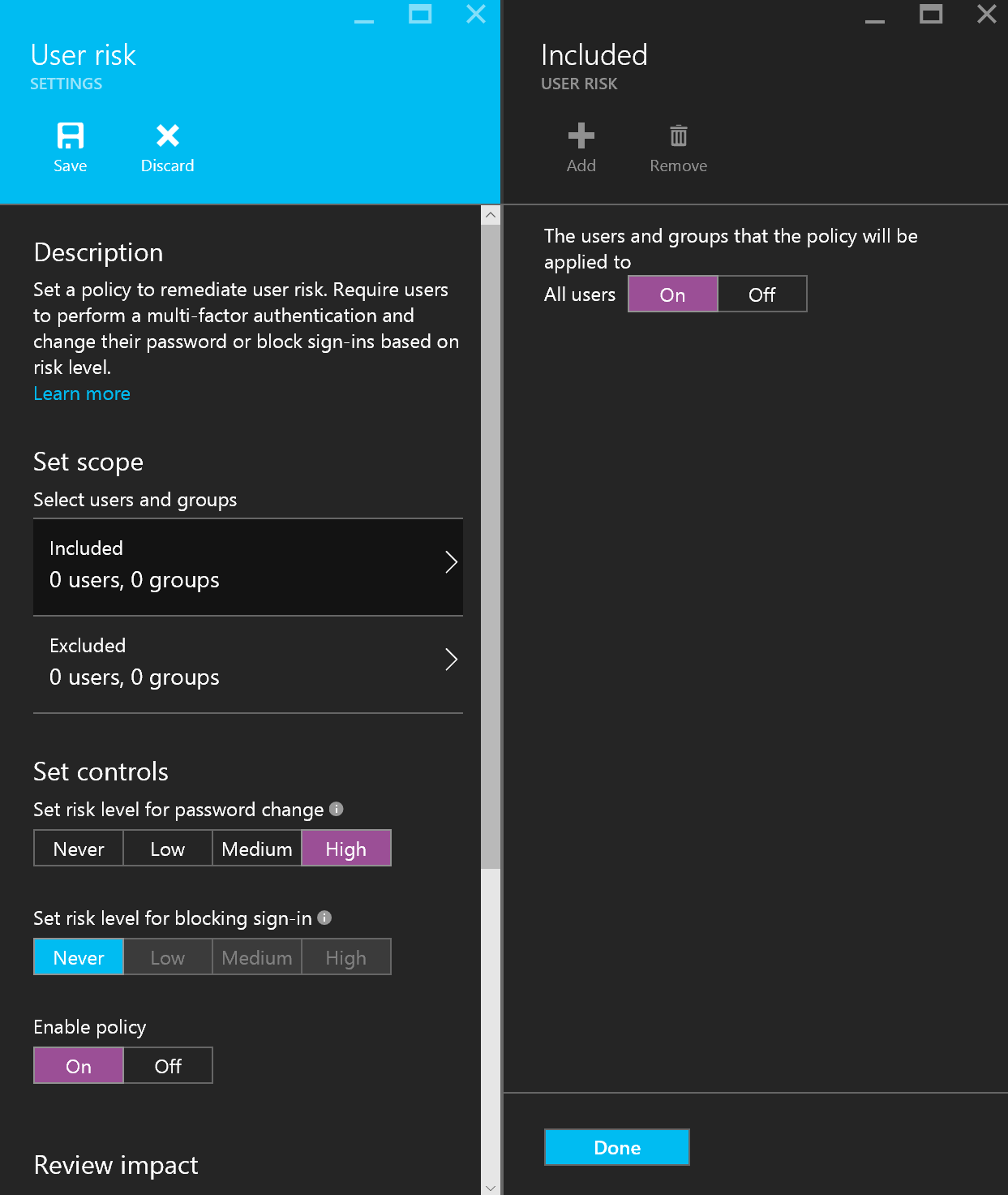Maximize the User risk blade
1008x1195 pixels.
point(420,14)
